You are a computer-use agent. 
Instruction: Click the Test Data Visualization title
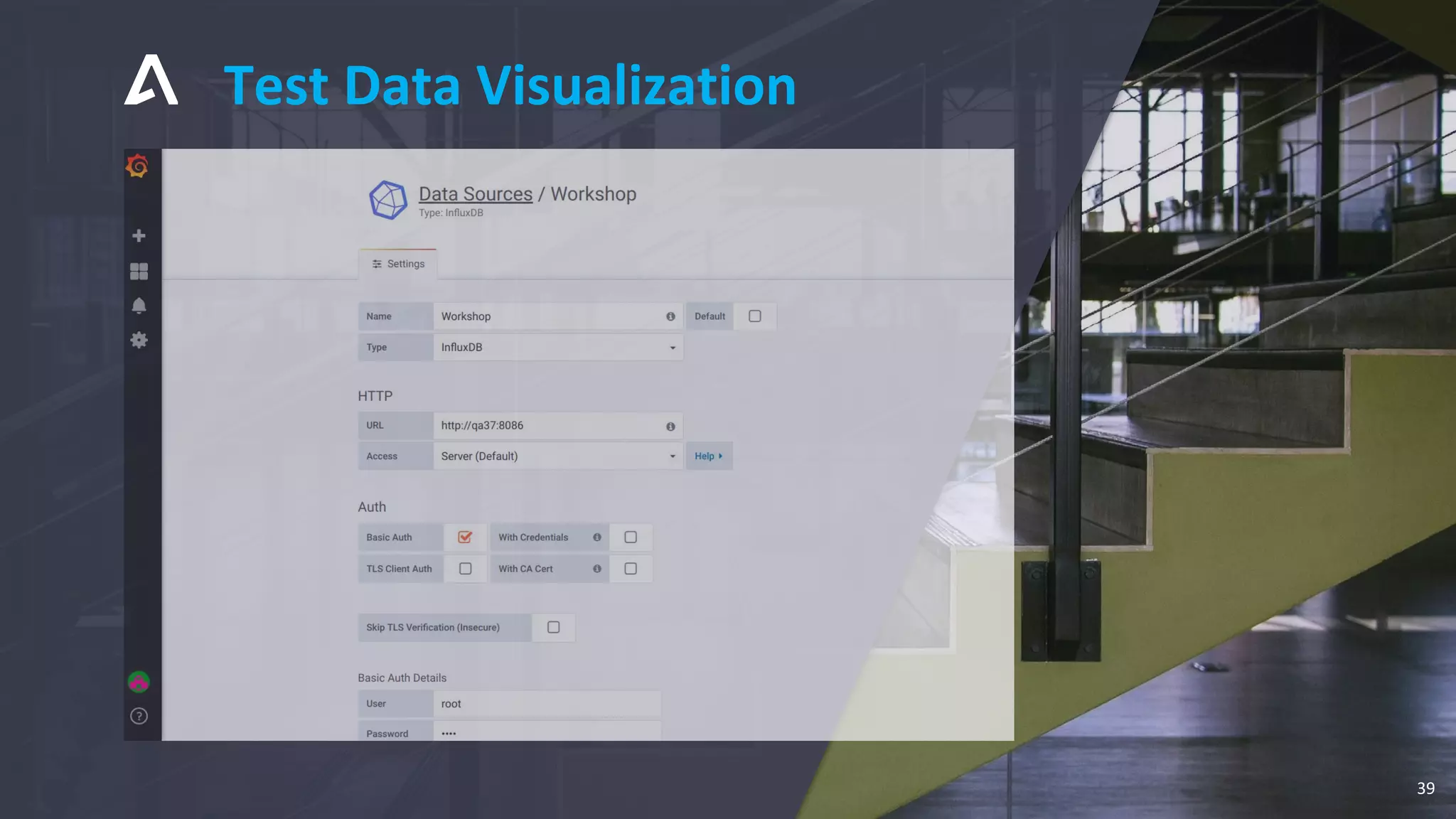coord(510,85)
